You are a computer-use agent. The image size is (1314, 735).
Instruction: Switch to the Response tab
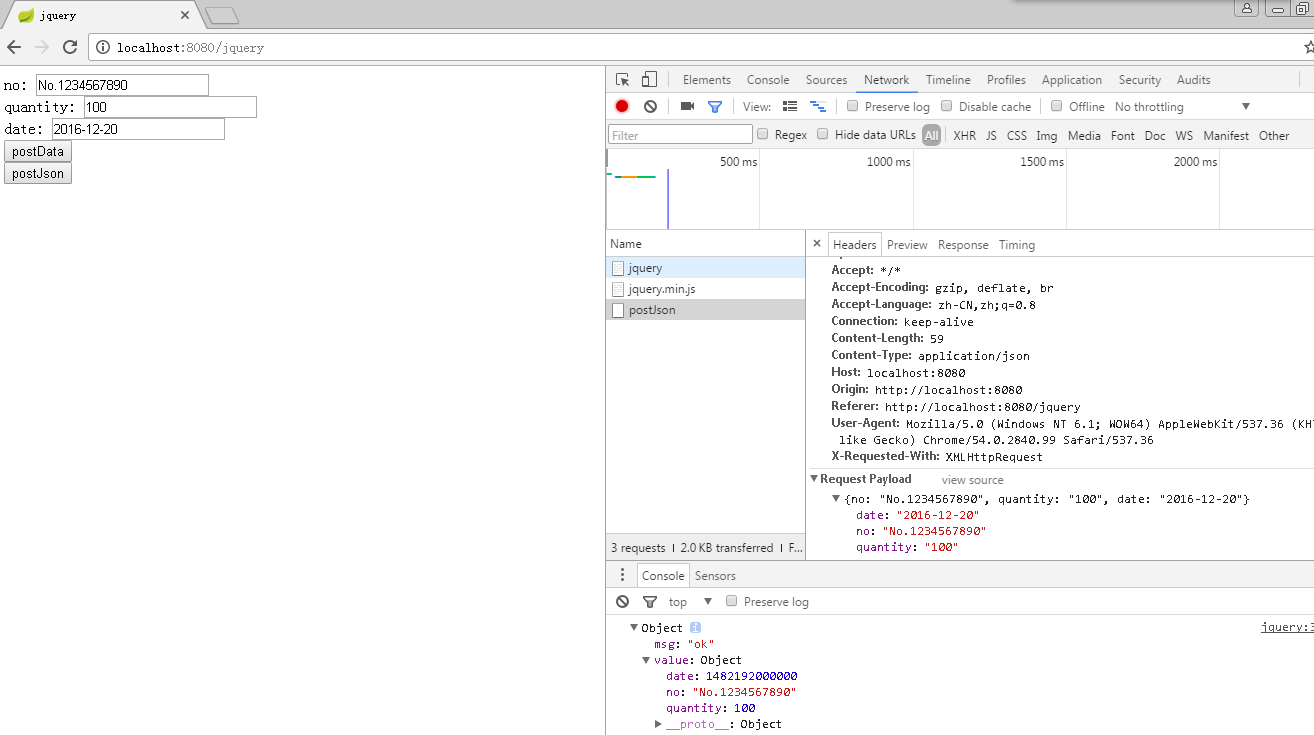[962, 245]
